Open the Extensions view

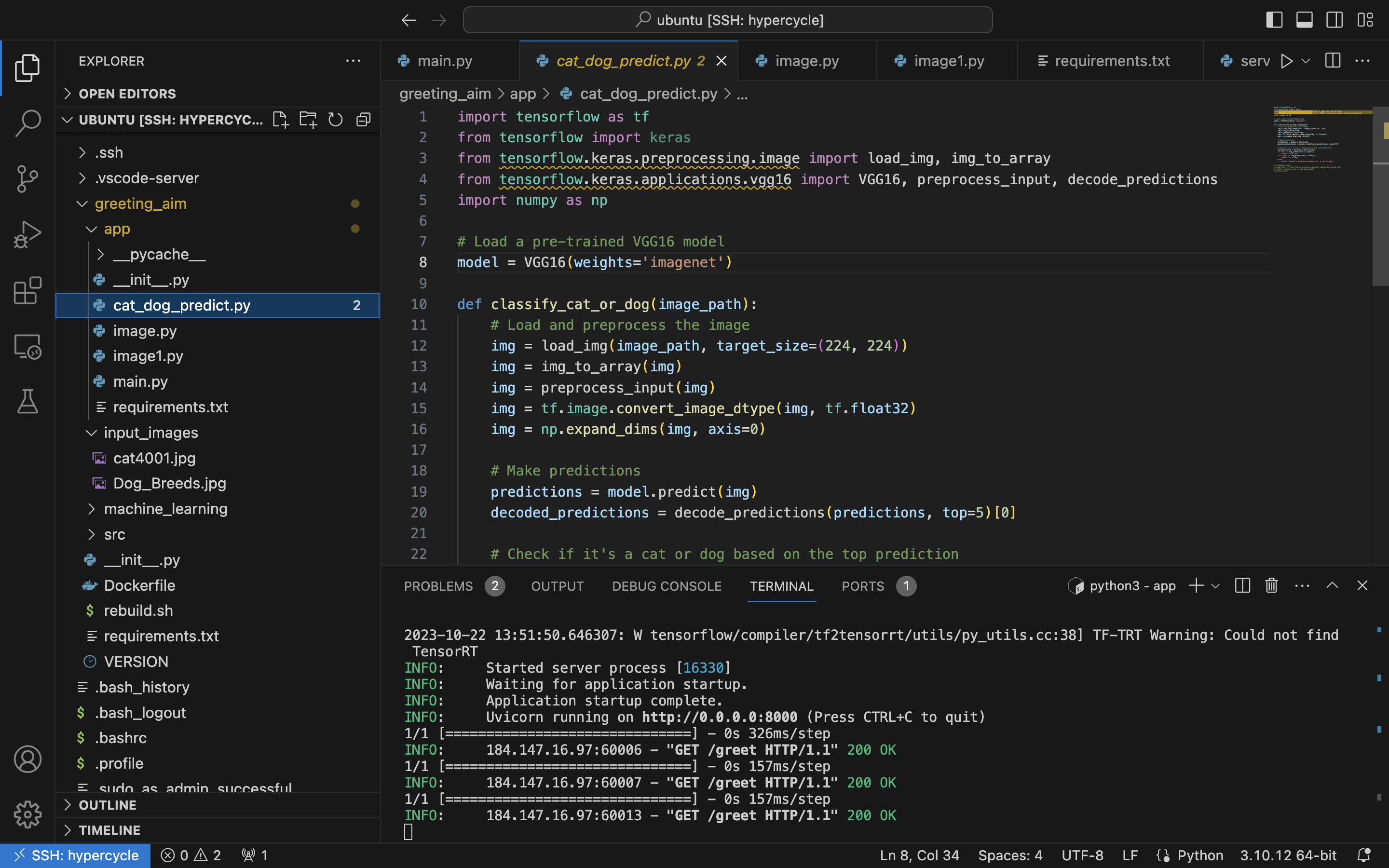click(27, 290)
